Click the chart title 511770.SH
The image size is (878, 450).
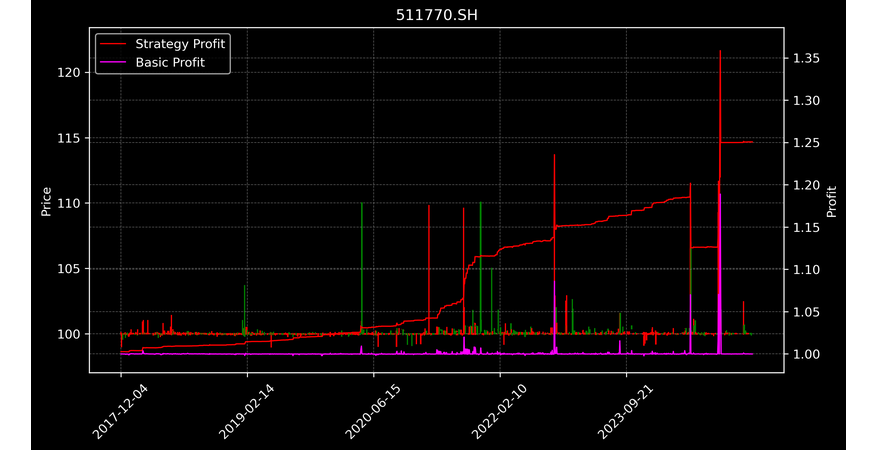[437, 15]
